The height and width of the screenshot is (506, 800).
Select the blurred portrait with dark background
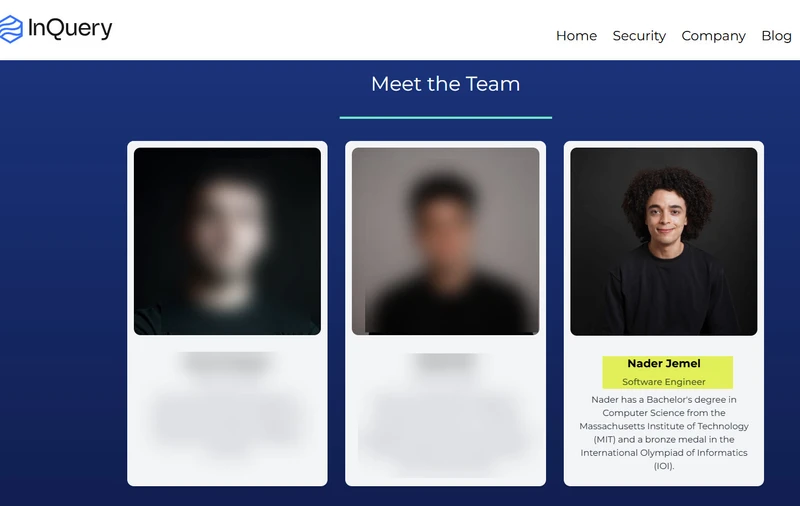coord(227,241)
